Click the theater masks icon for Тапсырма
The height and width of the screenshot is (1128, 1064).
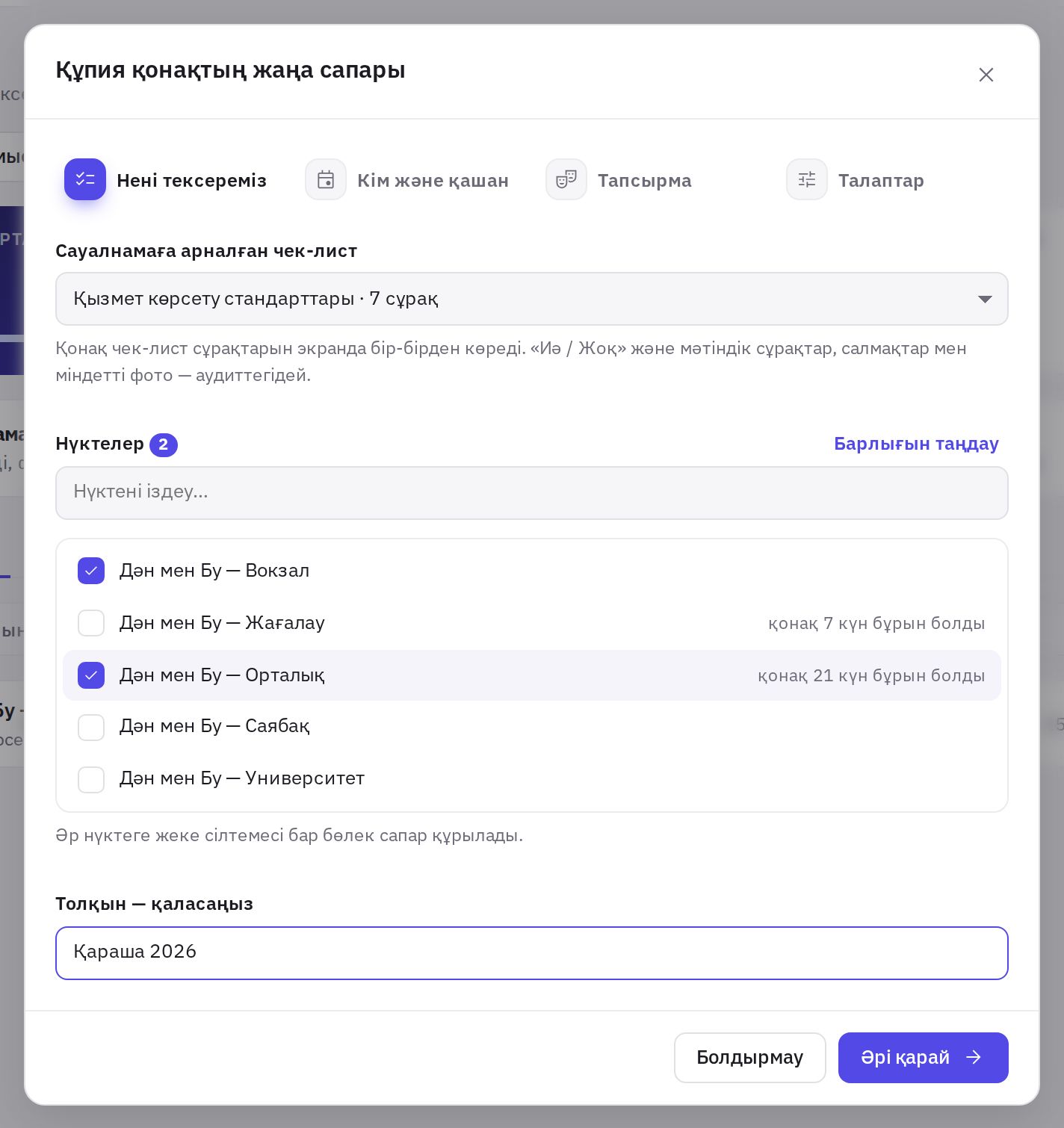coord(566,179)
